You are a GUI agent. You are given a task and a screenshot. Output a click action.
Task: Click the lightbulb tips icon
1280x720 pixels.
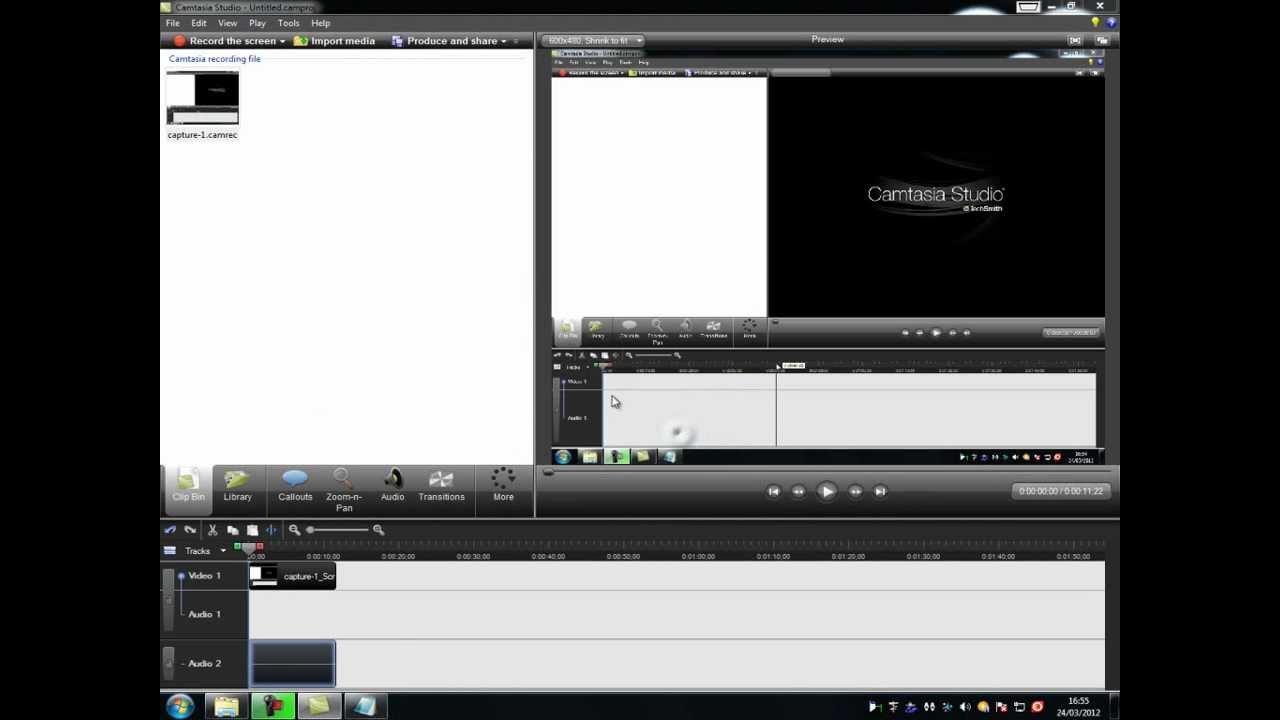(x=1096, y=22)
